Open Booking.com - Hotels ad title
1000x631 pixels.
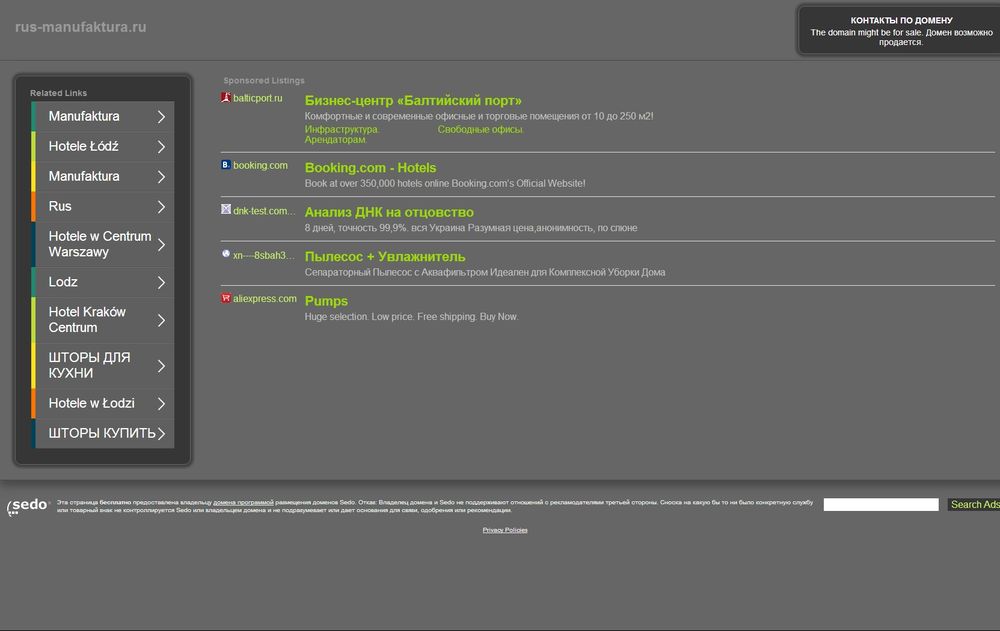pyautogui.click(x=371, y=168)
